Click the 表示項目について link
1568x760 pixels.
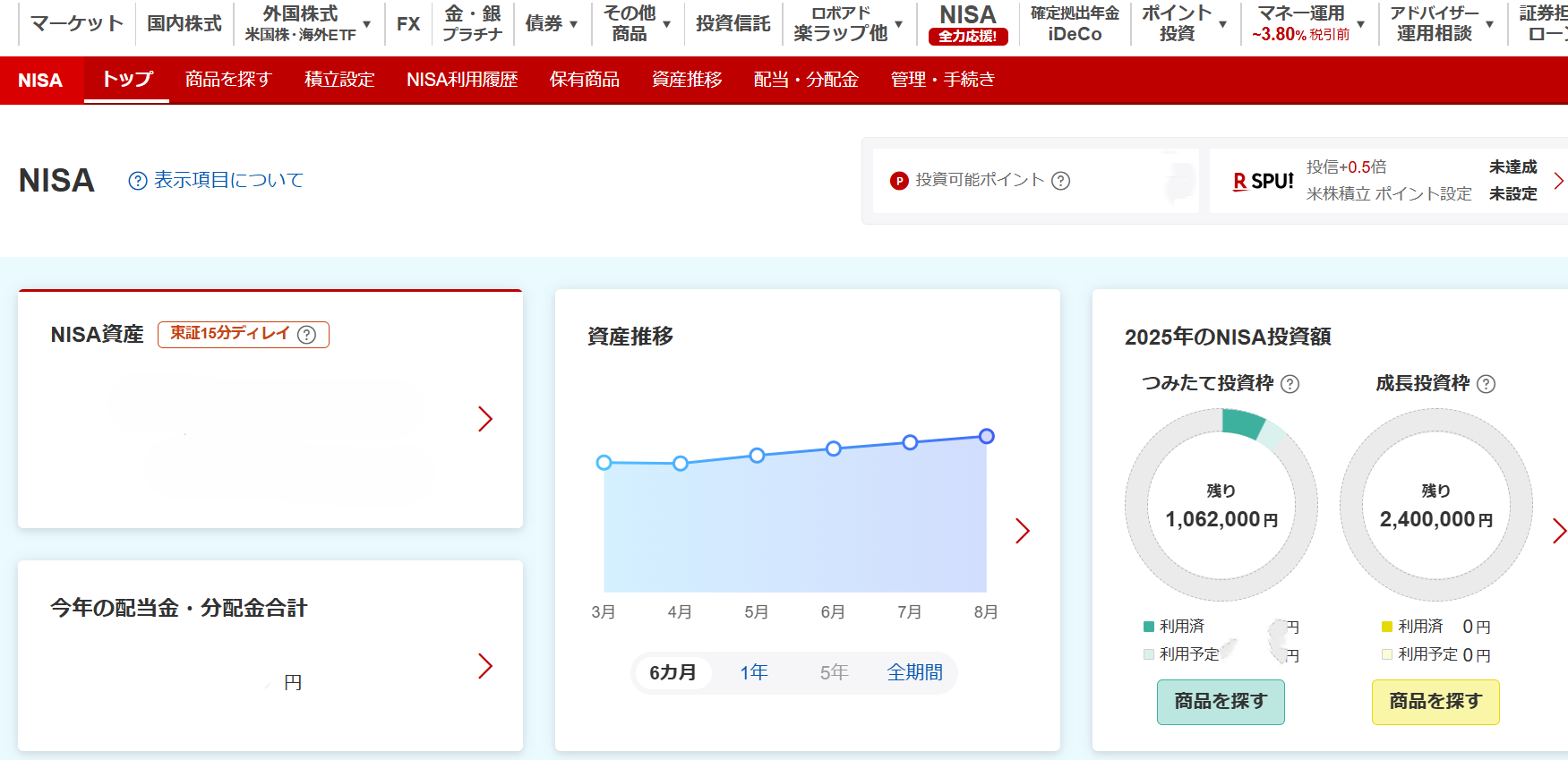(x=228, y=181)
